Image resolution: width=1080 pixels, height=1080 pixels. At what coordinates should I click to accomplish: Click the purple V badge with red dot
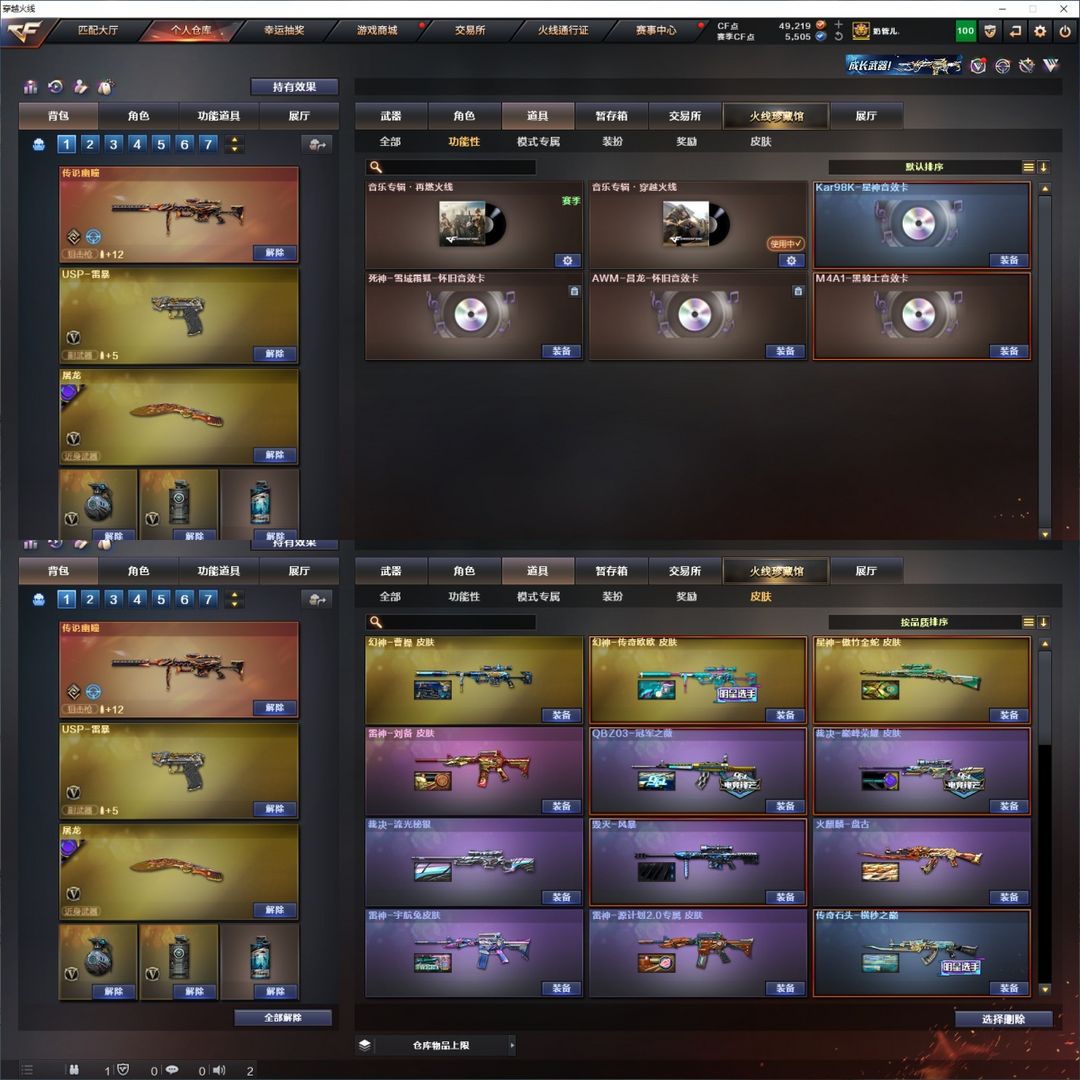[978, 65]
